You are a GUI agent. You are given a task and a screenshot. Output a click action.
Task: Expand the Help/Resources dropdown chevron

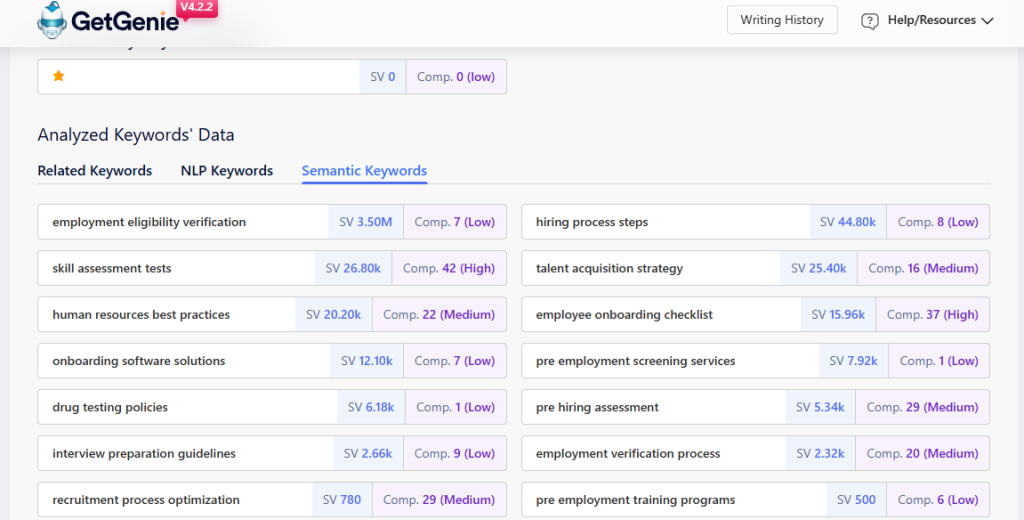click(x=987, y=21)
